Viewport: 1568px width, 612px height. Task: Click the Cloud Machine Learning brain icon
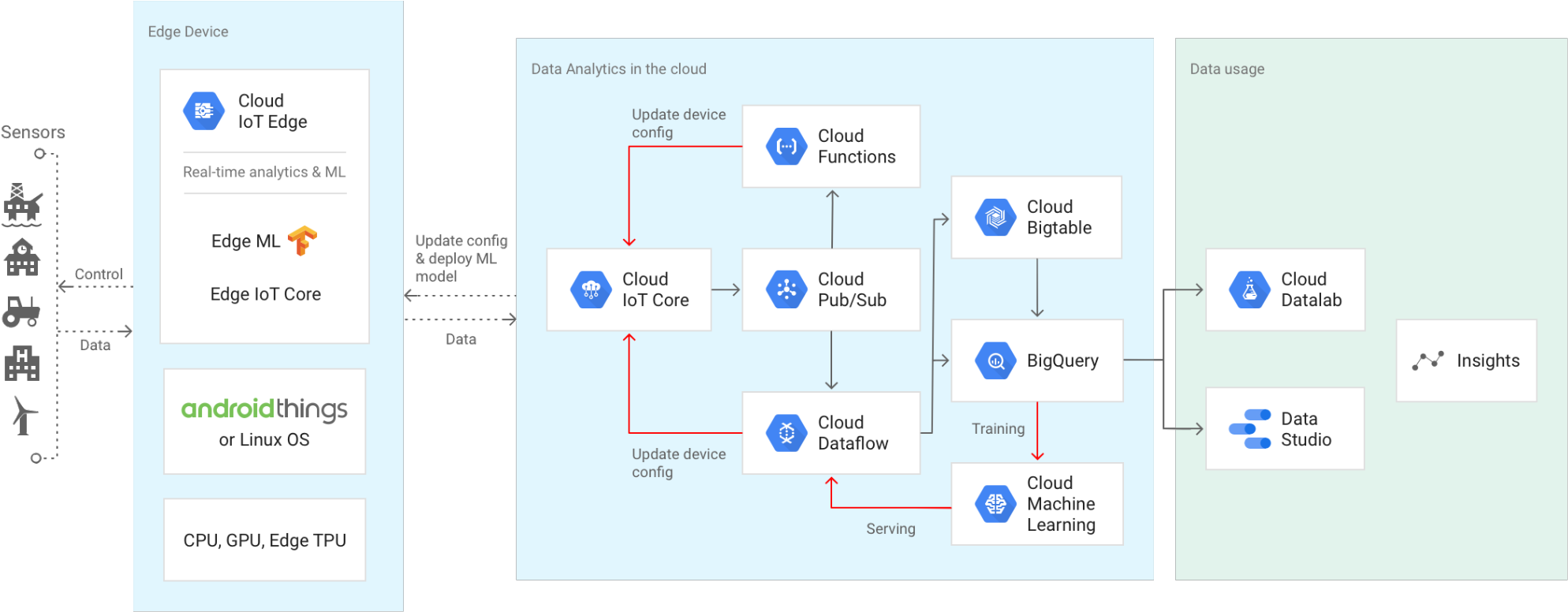995,504
